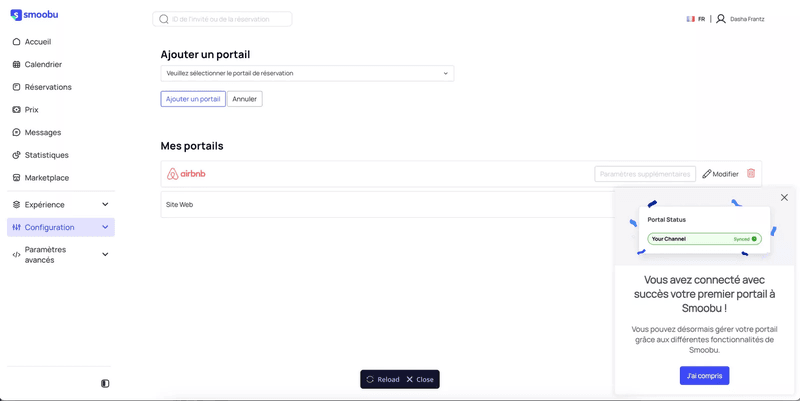The image size is (800, 401).
Task: Click the Smoobu logo icon
Action: [16, 15]
